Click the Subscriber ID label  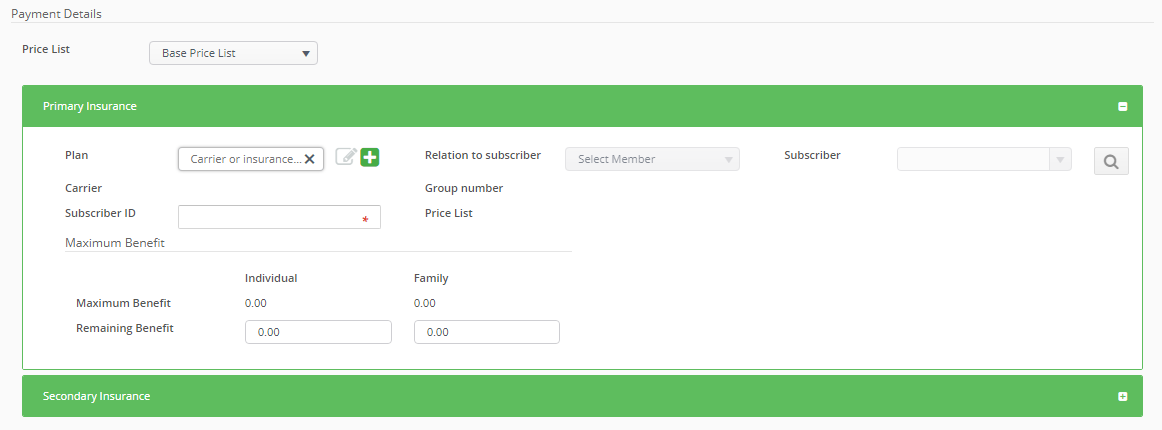100,213
